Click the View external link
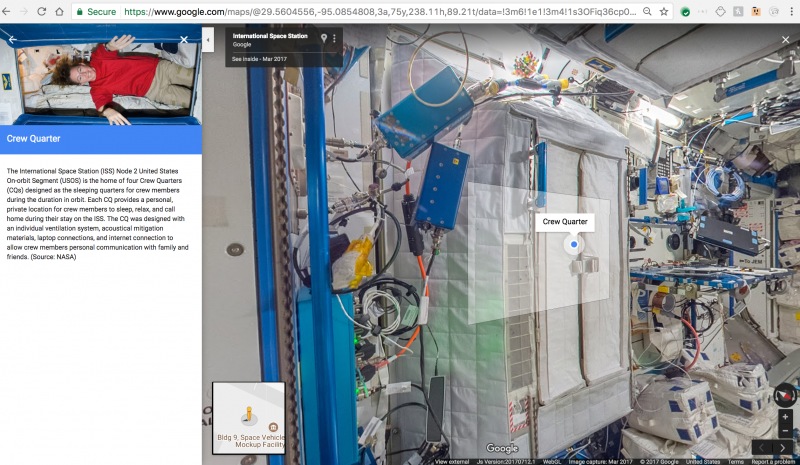The image size is (800, 465). click(x=452, y=461)
